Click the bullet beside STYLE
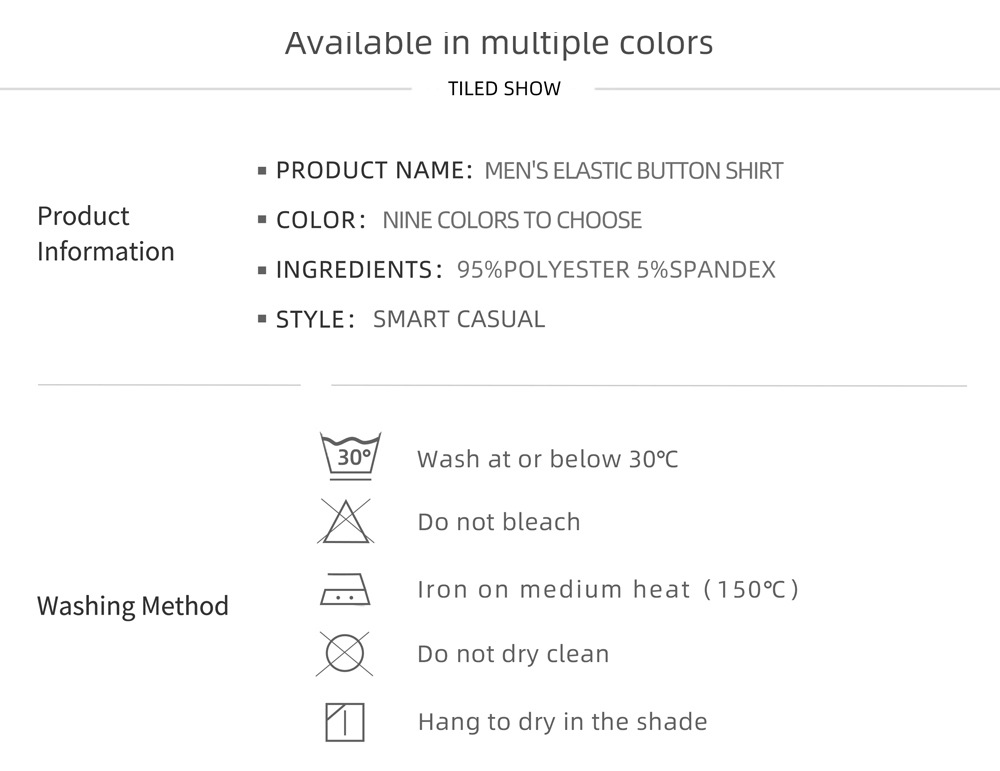This screenshot has width=1000, height=771. pos(262,321)
